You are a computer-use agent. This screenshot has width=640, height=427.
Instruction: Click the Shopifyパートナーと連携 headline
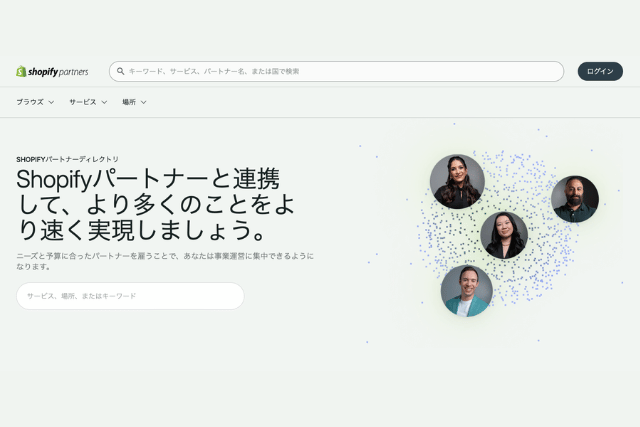point(155,204)
